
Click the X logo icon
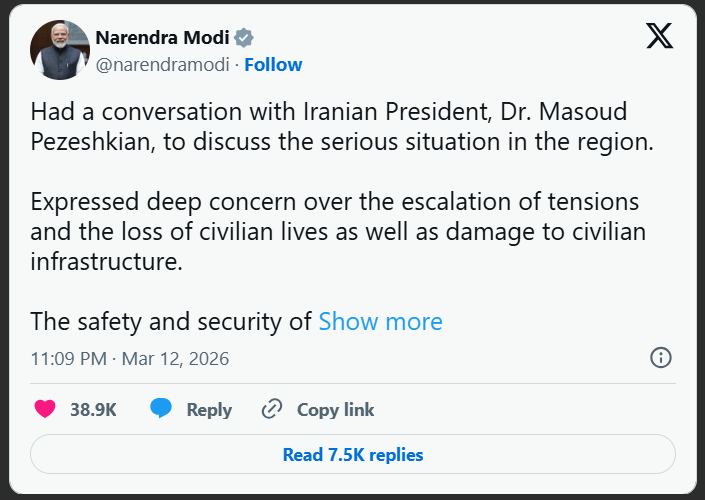point(659,37)
